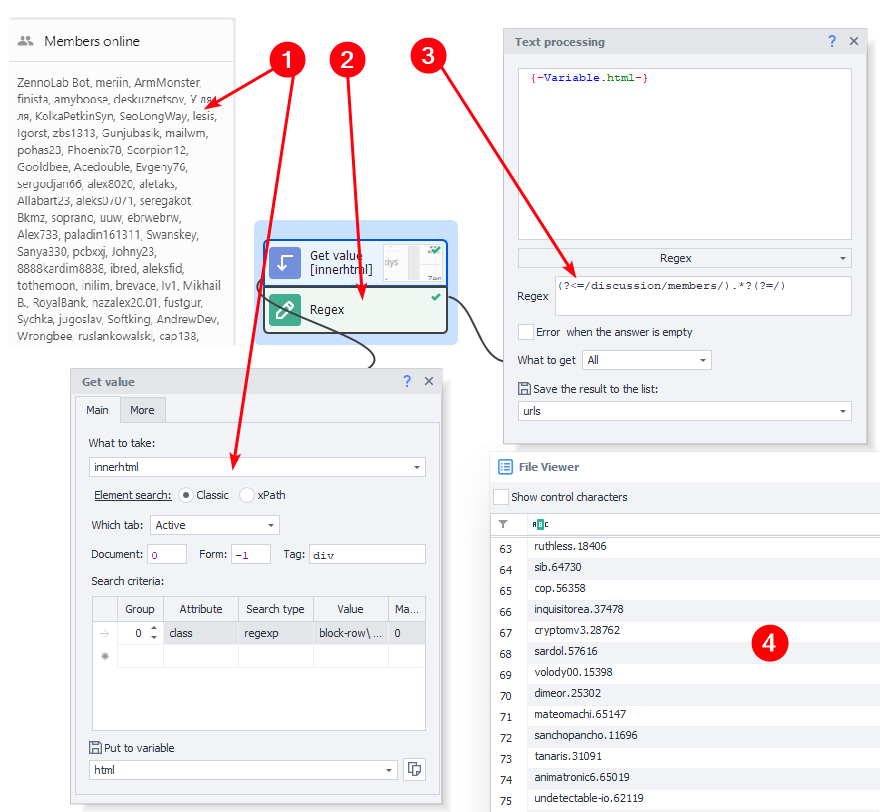The width and height of the screenshot is (880, 812).
Task: Click the Get value block arrow icon
Action: click(285, 263)
